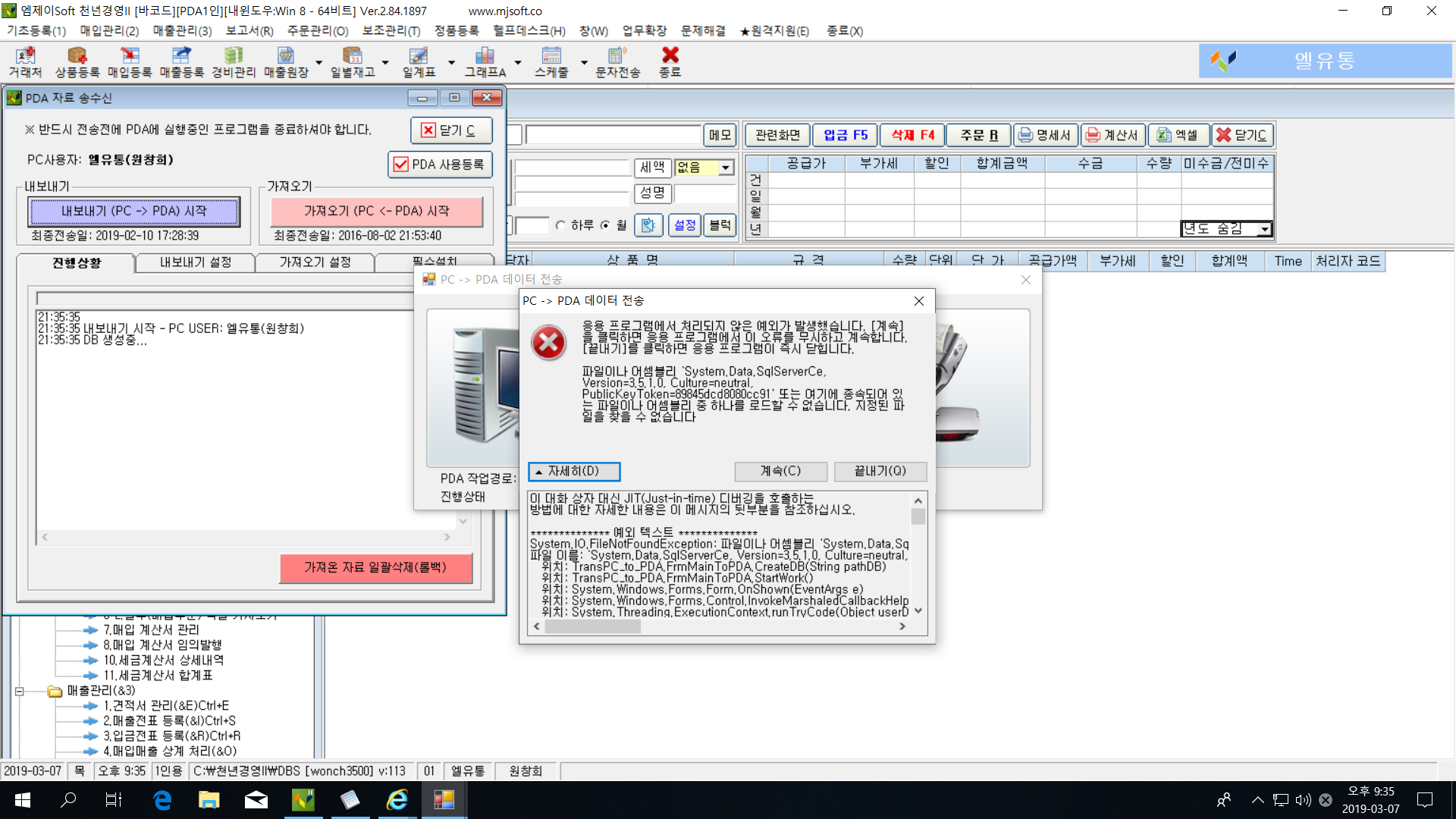This screenshot has width=1456, height=819.
Task: Open the 거래처 toolbar icon
Action: click(x=26, y=62)
